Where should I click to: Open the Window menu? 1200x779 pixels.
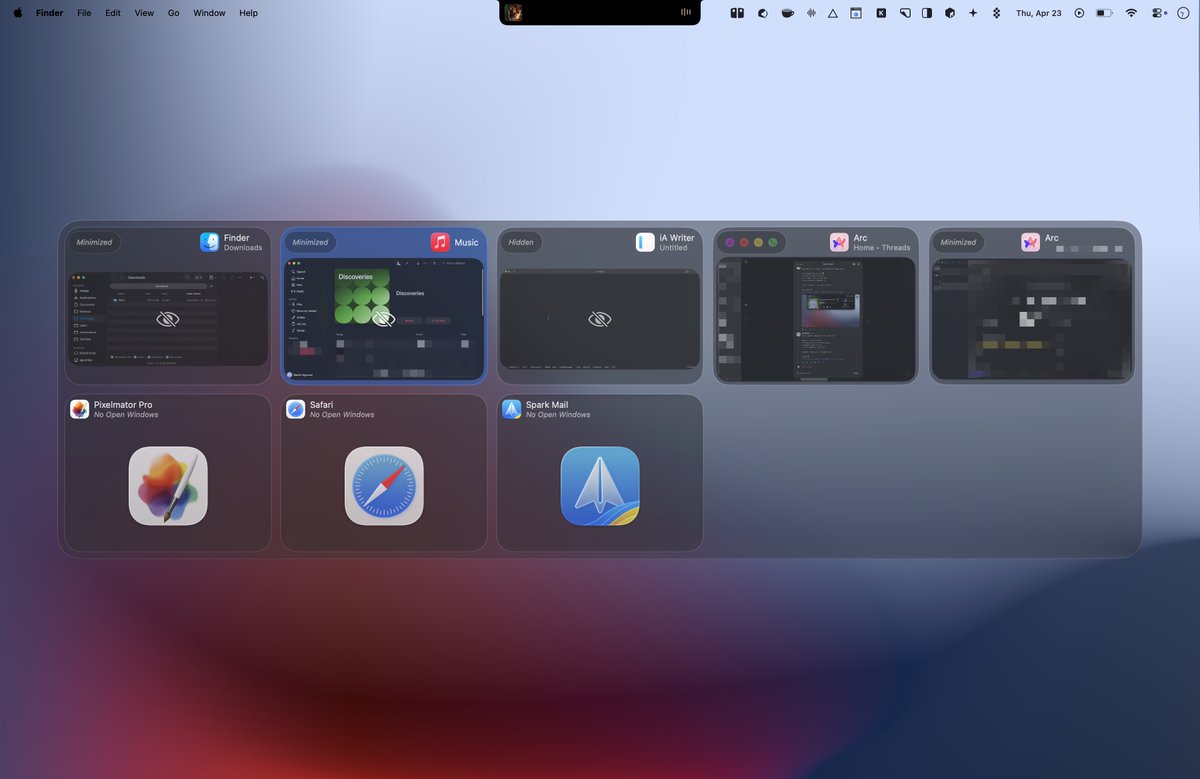(x=209, y=13)
